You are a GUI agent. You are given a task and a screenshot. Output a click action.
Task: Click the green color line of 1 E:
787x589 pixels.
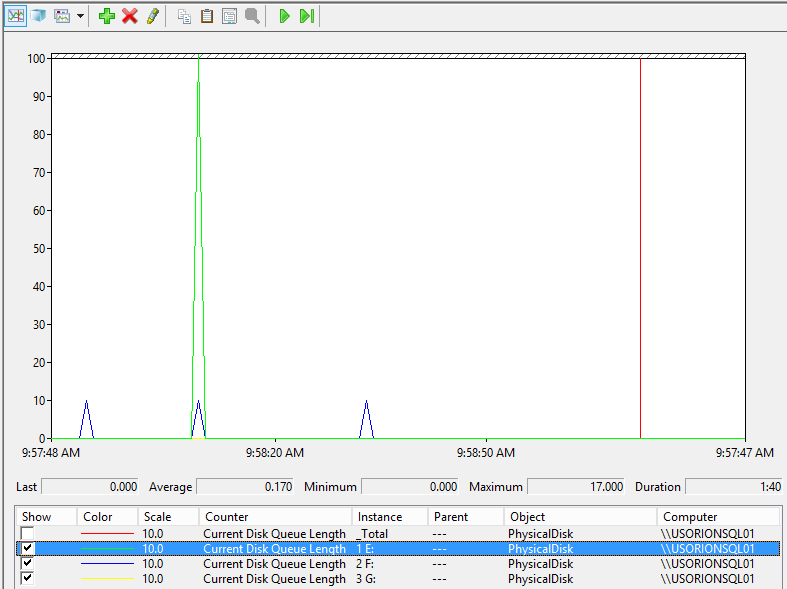(107, 549)
